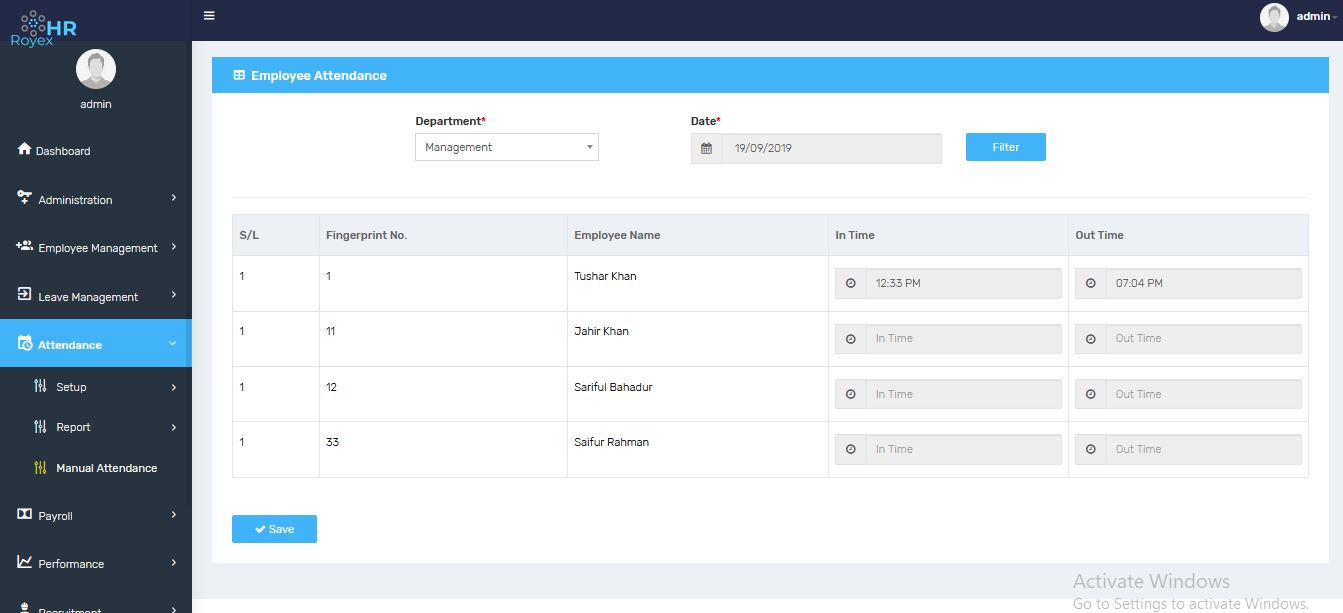Click the Dashboard home icon
The image size is (1343, 613).
(x=25, y=149)
